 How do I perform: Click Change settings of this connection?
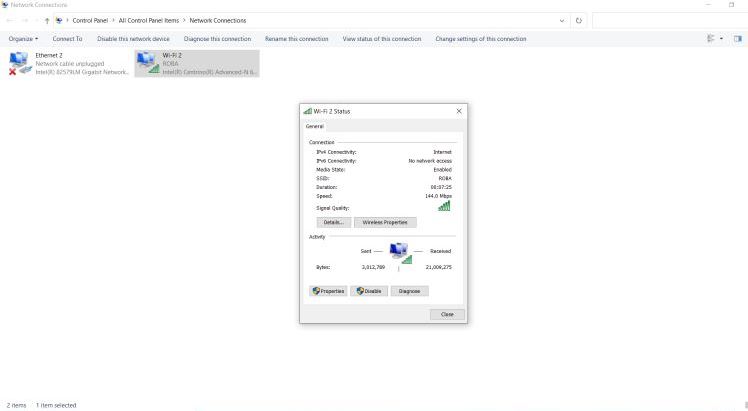pos(481,39)
